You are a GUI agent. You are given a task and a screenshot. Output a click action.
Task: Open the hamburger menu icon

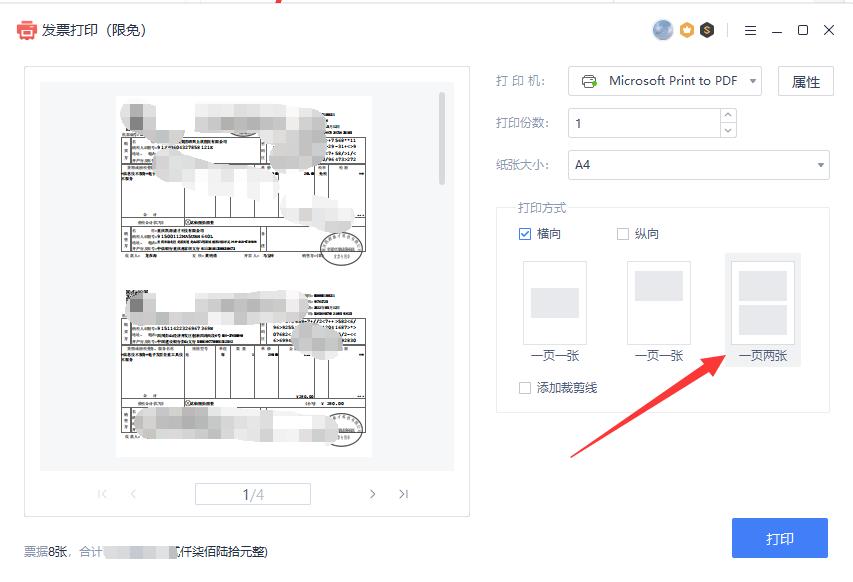750,30
